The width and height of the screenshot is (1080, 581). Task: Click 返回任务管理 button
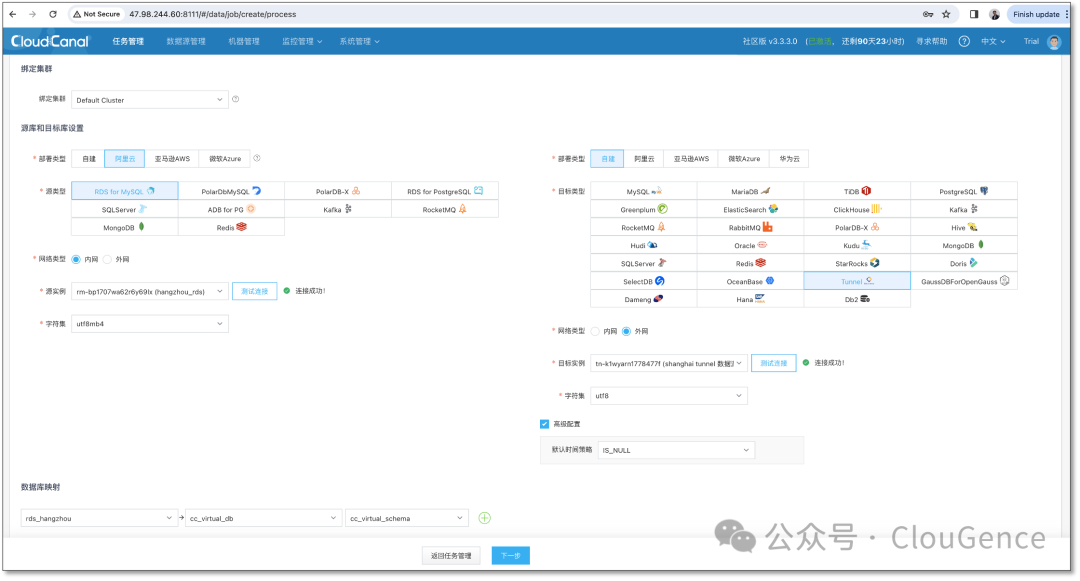tap(451, 556)
